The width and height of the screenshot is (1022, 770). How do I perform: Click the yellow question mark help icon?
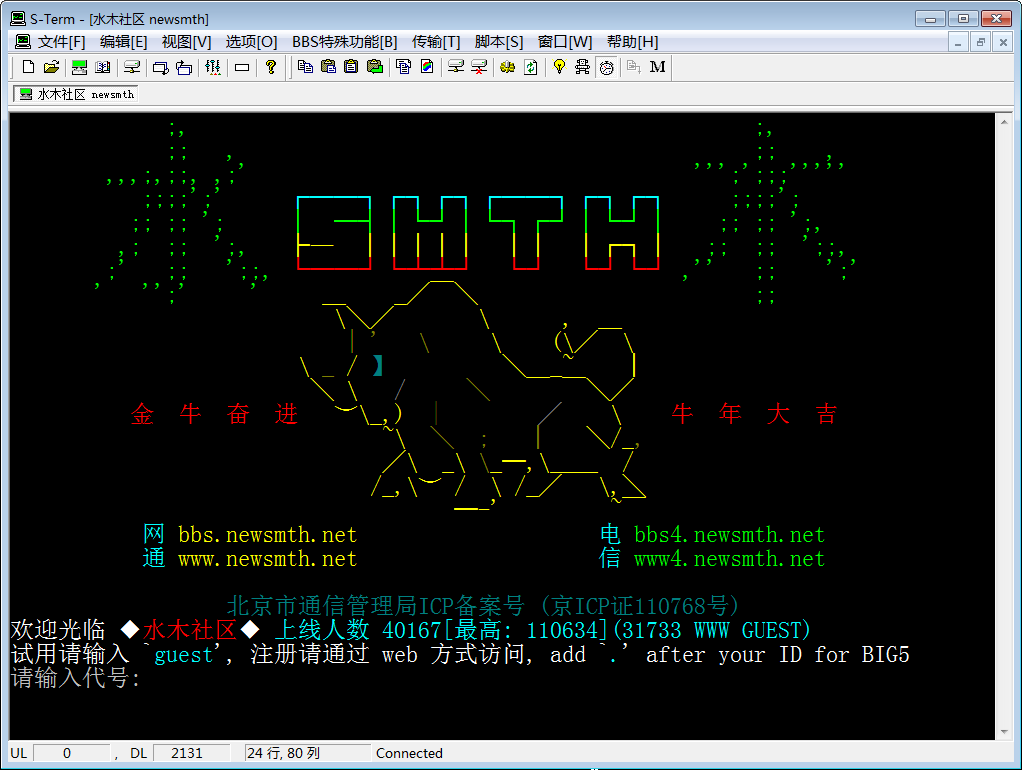pos(270,67)
